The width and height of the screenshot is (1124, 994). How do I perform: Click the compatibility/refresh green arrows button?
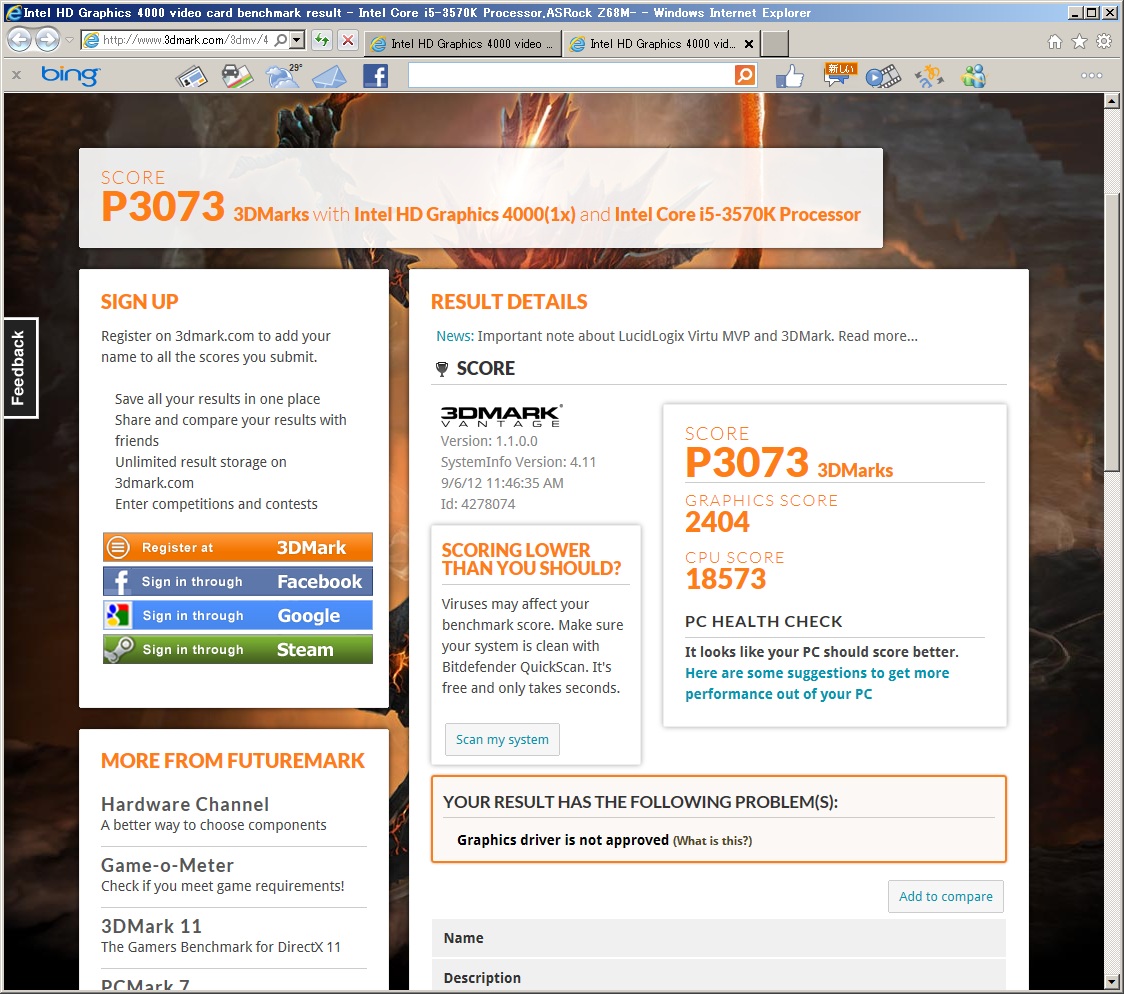click(x=322, y=40)
